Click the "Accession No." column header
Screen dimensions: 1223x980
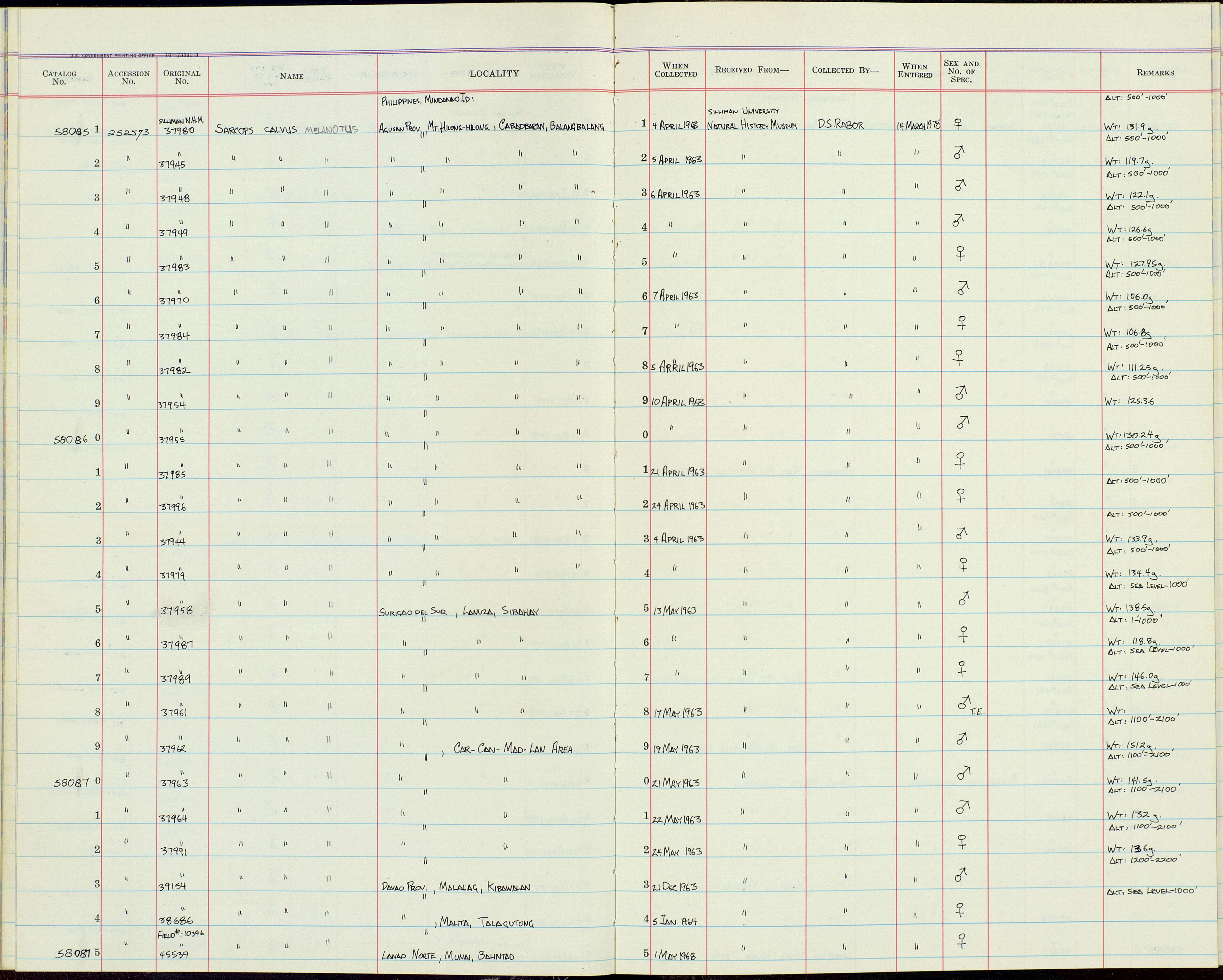coord(129,77)
